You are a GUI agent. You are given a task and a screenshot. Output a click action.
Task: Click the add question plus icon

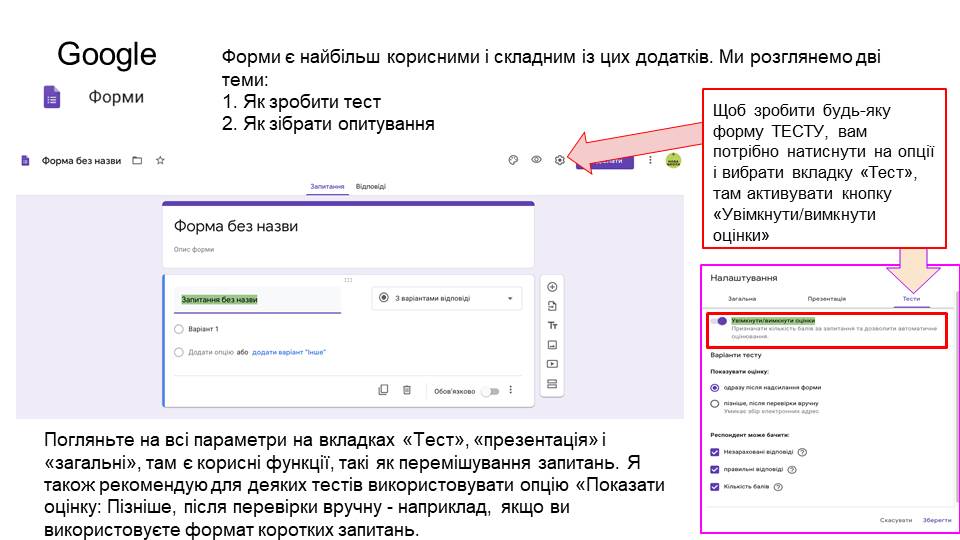click(x=551, y=287)
